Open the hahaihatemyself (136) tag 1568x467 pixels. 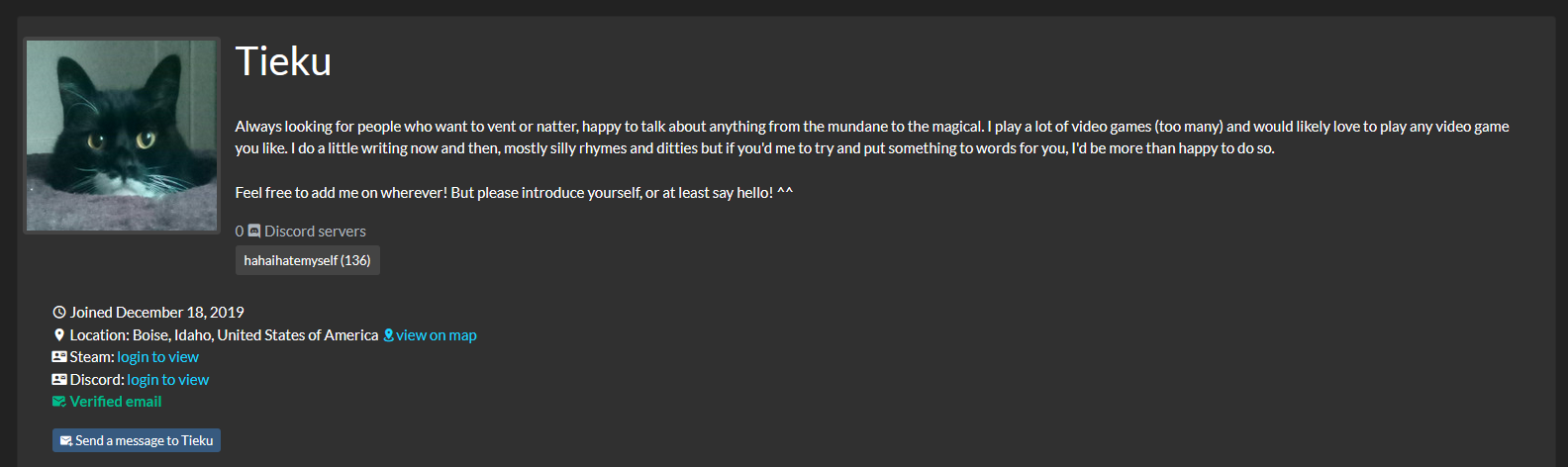click(x=308, y=260)
